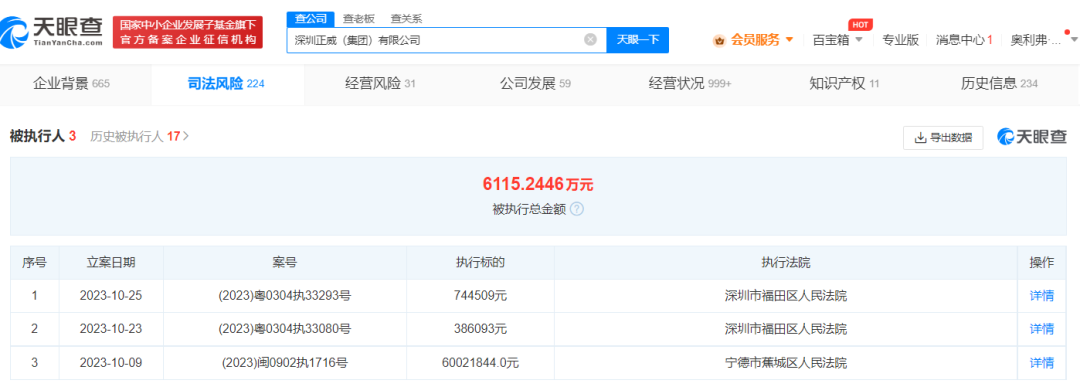Switch to the 查公司 search tab
The image size is (1080, 387).
tap(310, 19)
